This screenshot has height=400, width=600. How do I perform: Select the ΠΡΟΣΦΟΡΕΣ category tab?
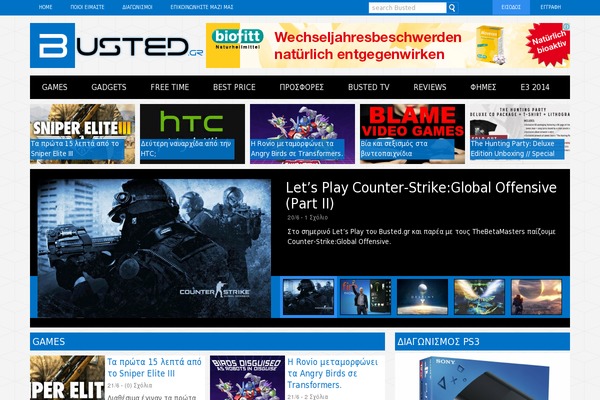(x=302, y=87)
